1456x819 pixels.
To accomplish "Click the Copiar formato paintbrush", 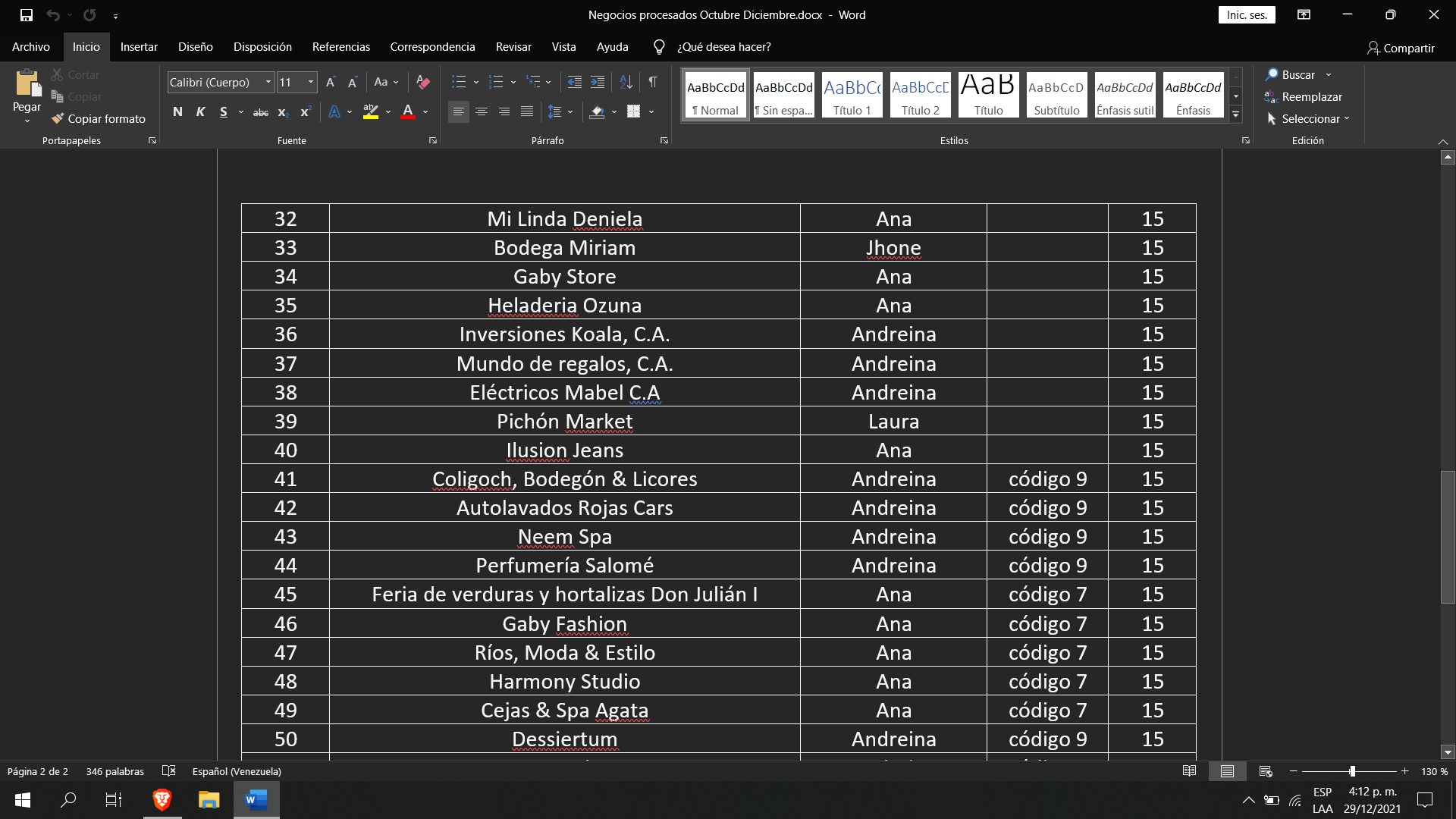I will click(x=99, y=118).
